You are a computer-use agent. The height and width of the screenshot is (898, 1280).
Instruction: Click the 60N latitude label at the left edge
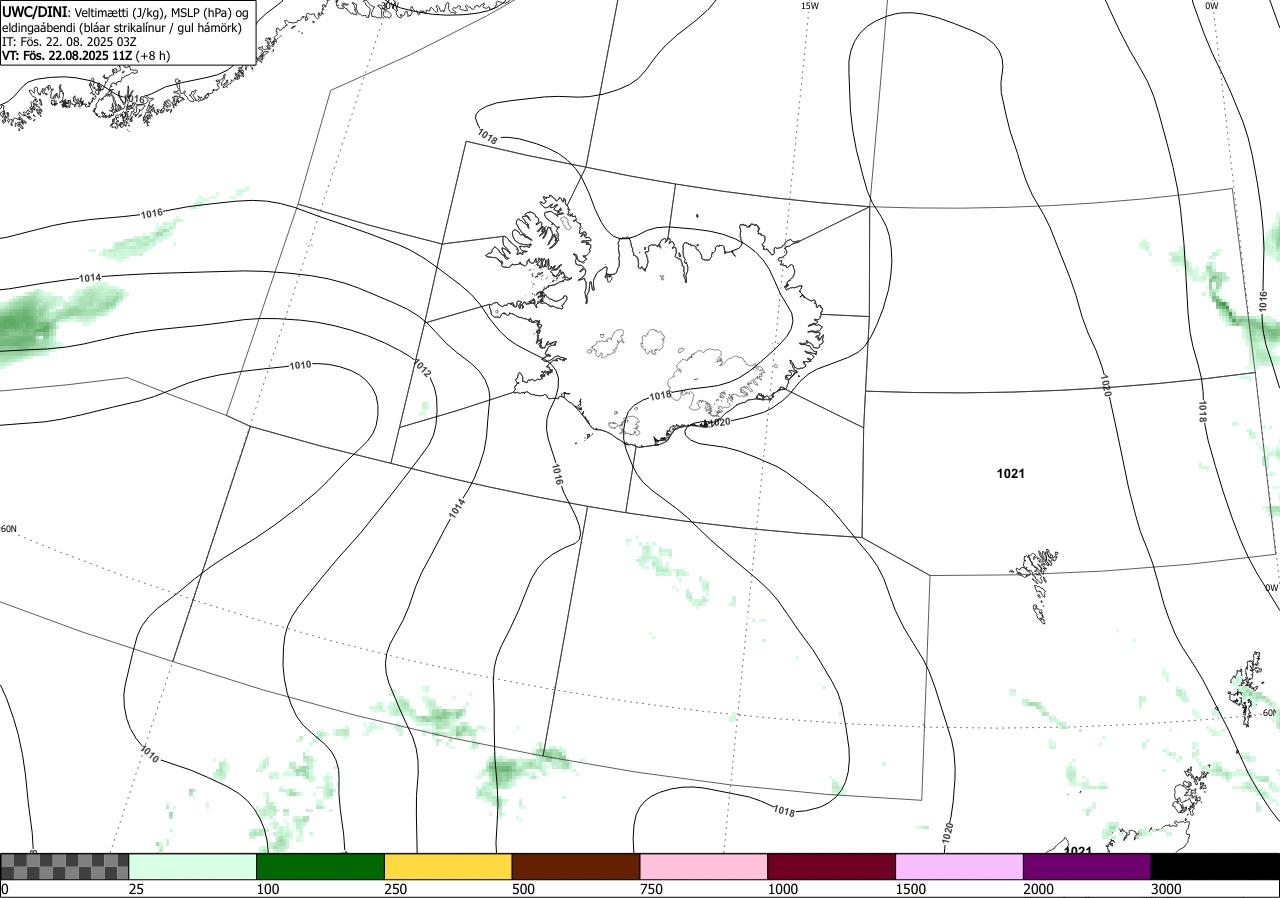click(9, 529)
